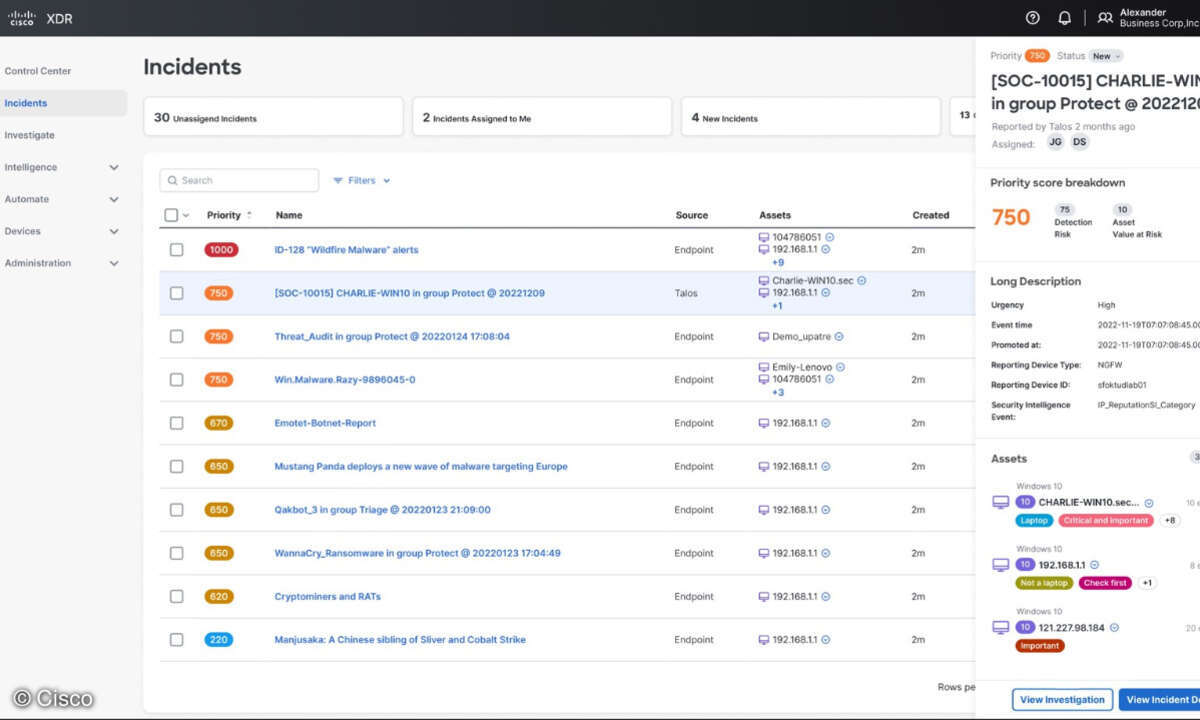Click monitor icon beside 104786051 in Win.Malware.Razy row
The width and height of the screenshot is (1200, 720).
click(x=764, y=379)
